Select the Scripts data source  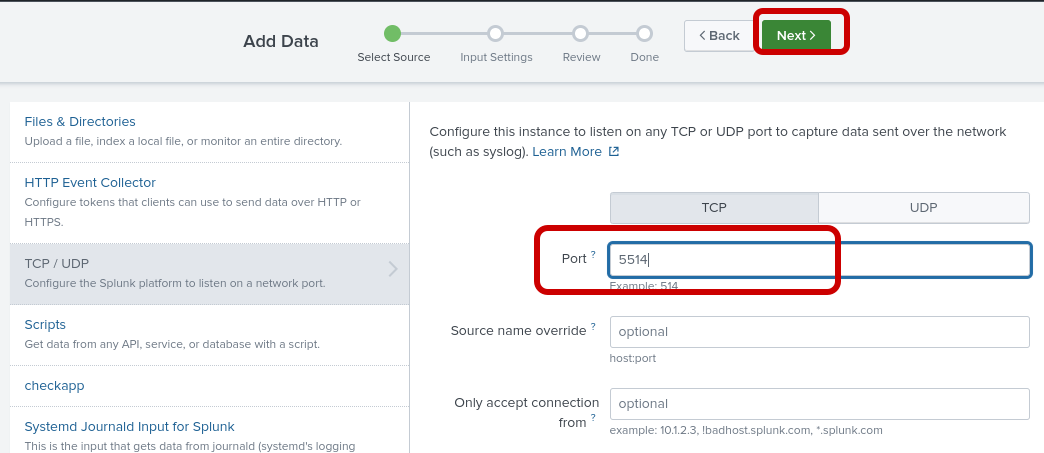pyautogui.click(x=45, y=325)
